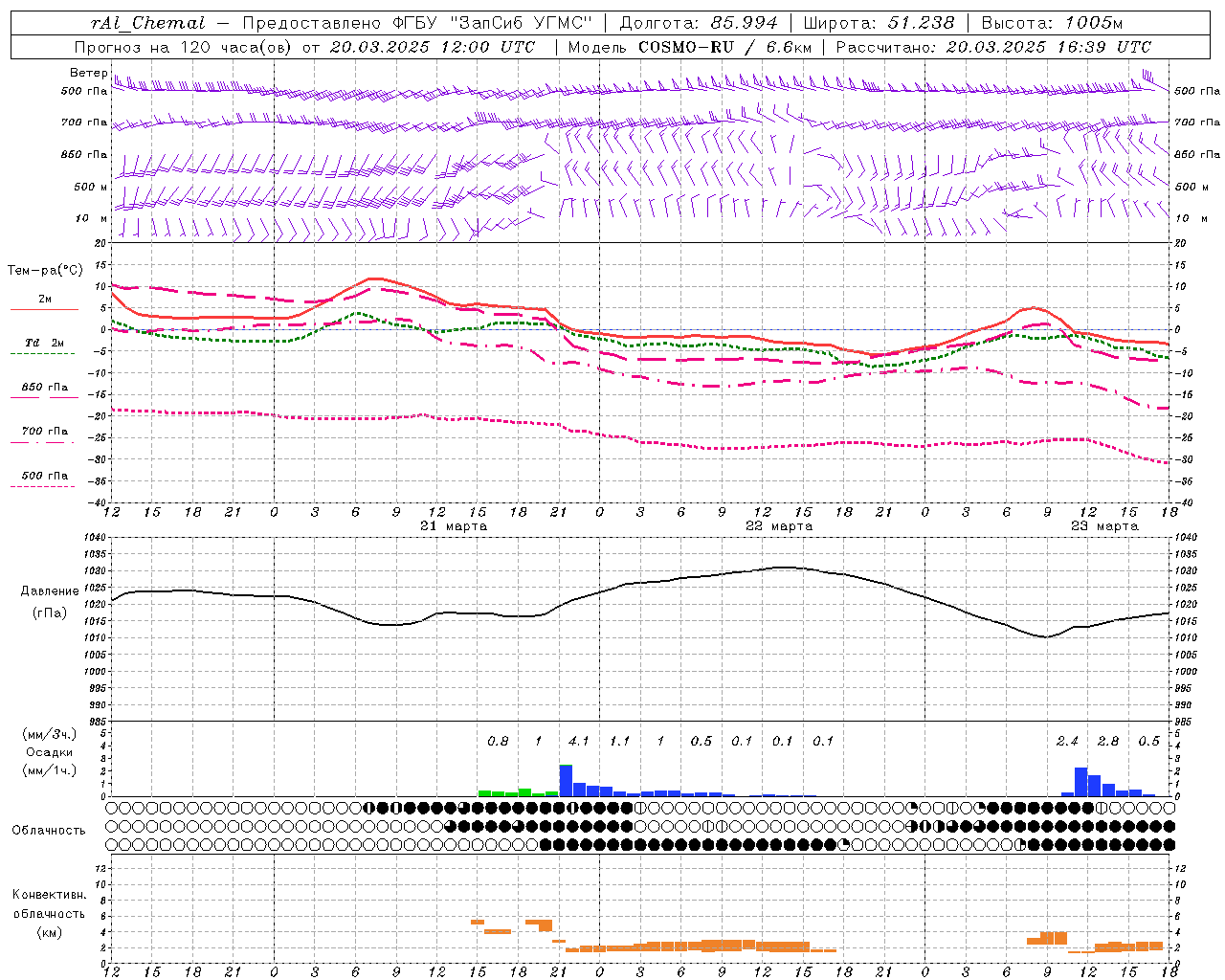Click the "Осадки" precipitation label
The height and width of the screenshot is (980, 1225).
tap(50, 752)
